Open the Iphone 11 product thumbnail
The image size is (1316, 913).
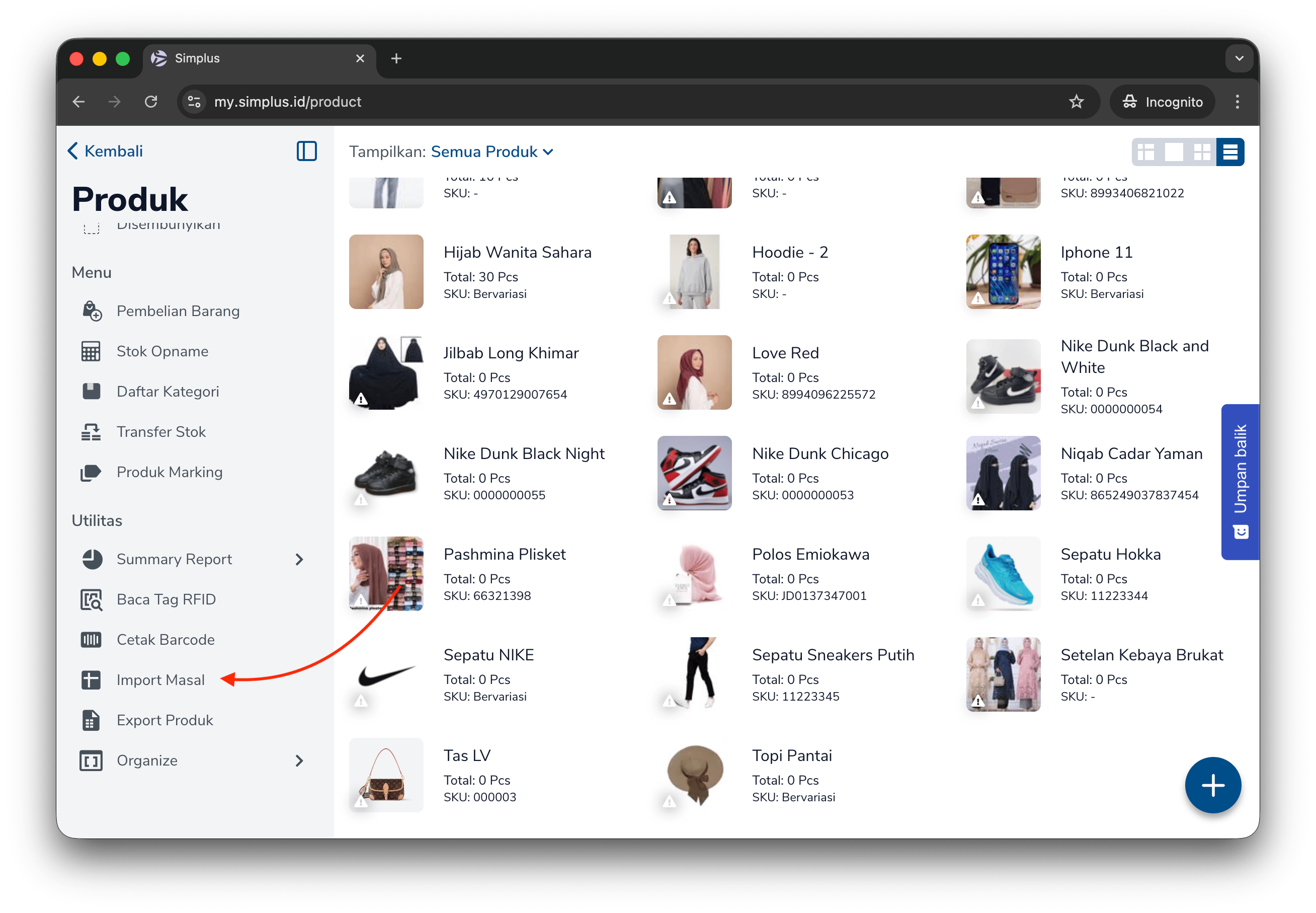1003,272
